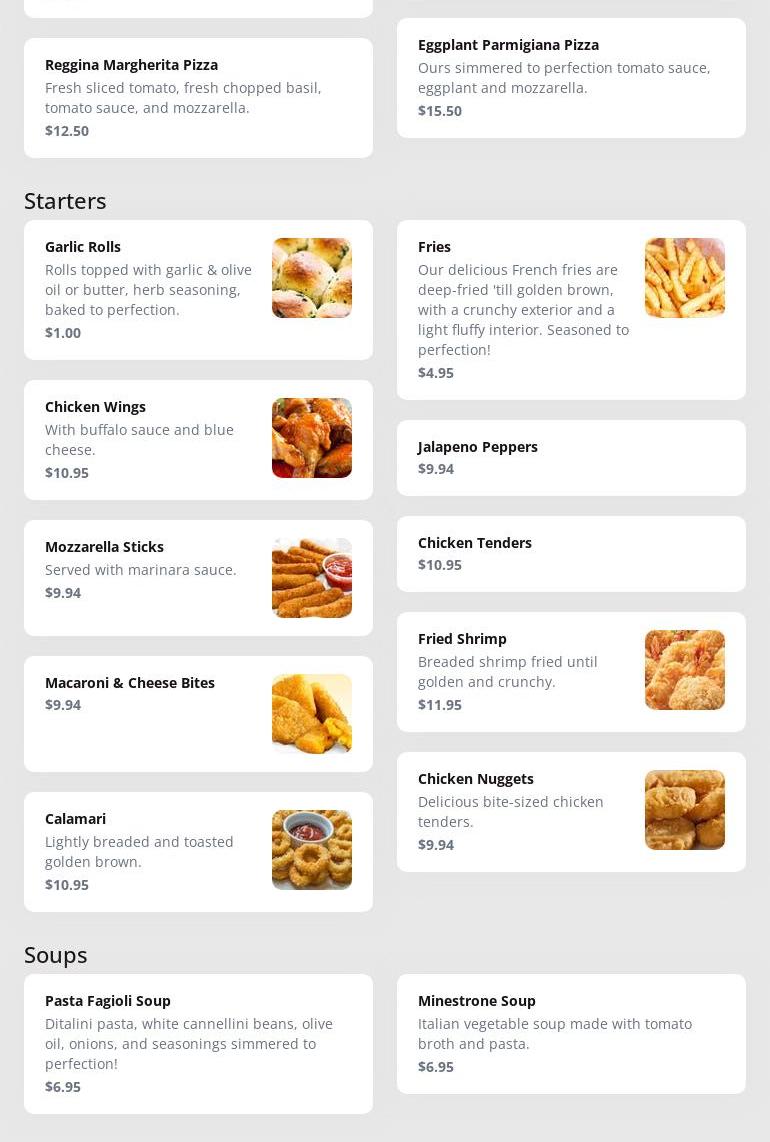Image resolution: width=770 pixels, height=1142 pixels.
Task: Pick the Minestrone Soup item
Action: click(571, 1033)
